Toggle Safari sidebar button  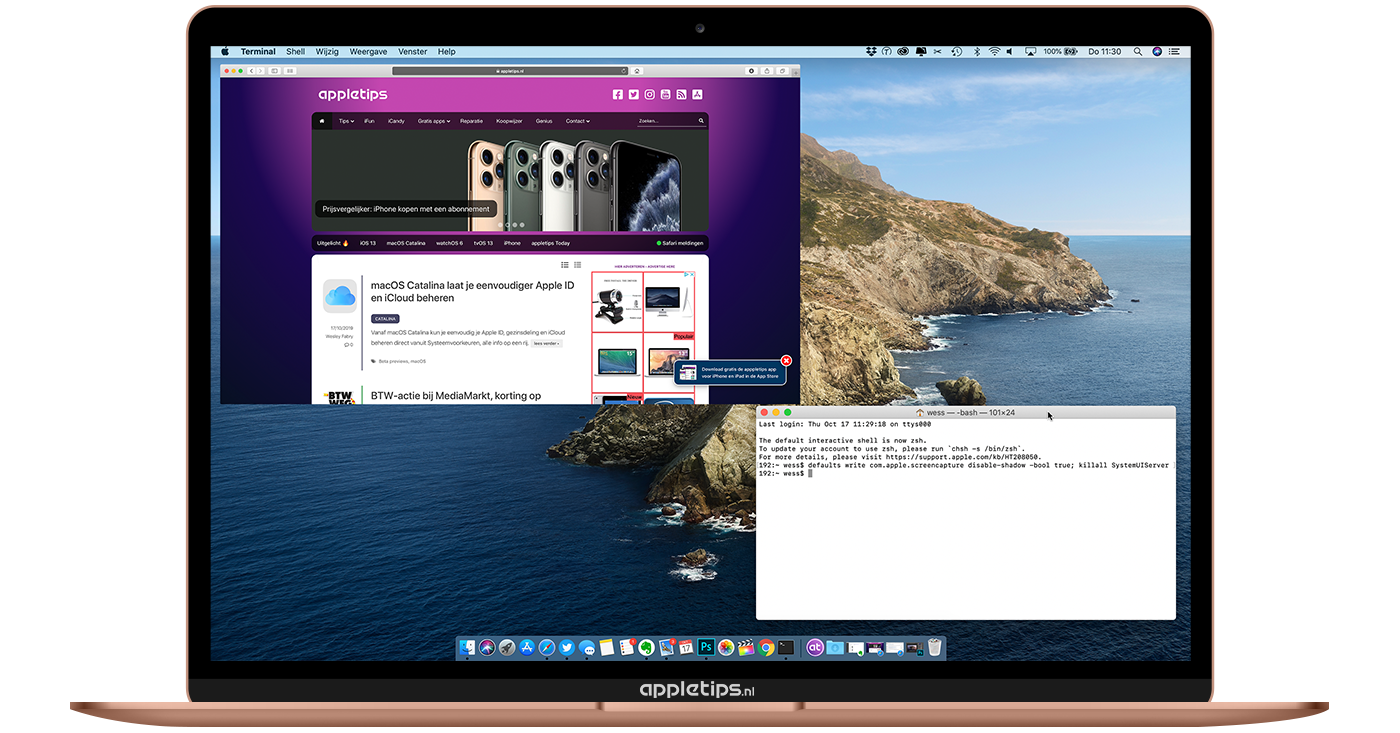[x=274, y=71]
